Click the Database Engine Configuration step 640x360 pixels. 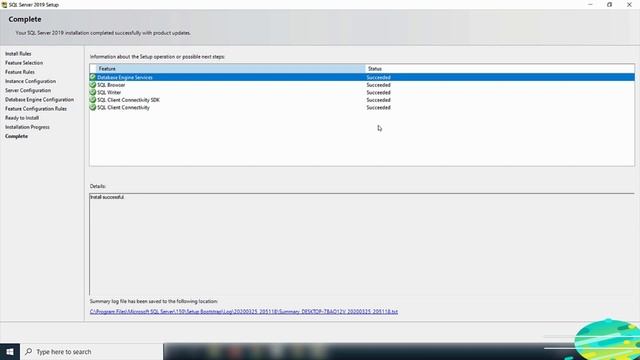[x=39, y=100]
